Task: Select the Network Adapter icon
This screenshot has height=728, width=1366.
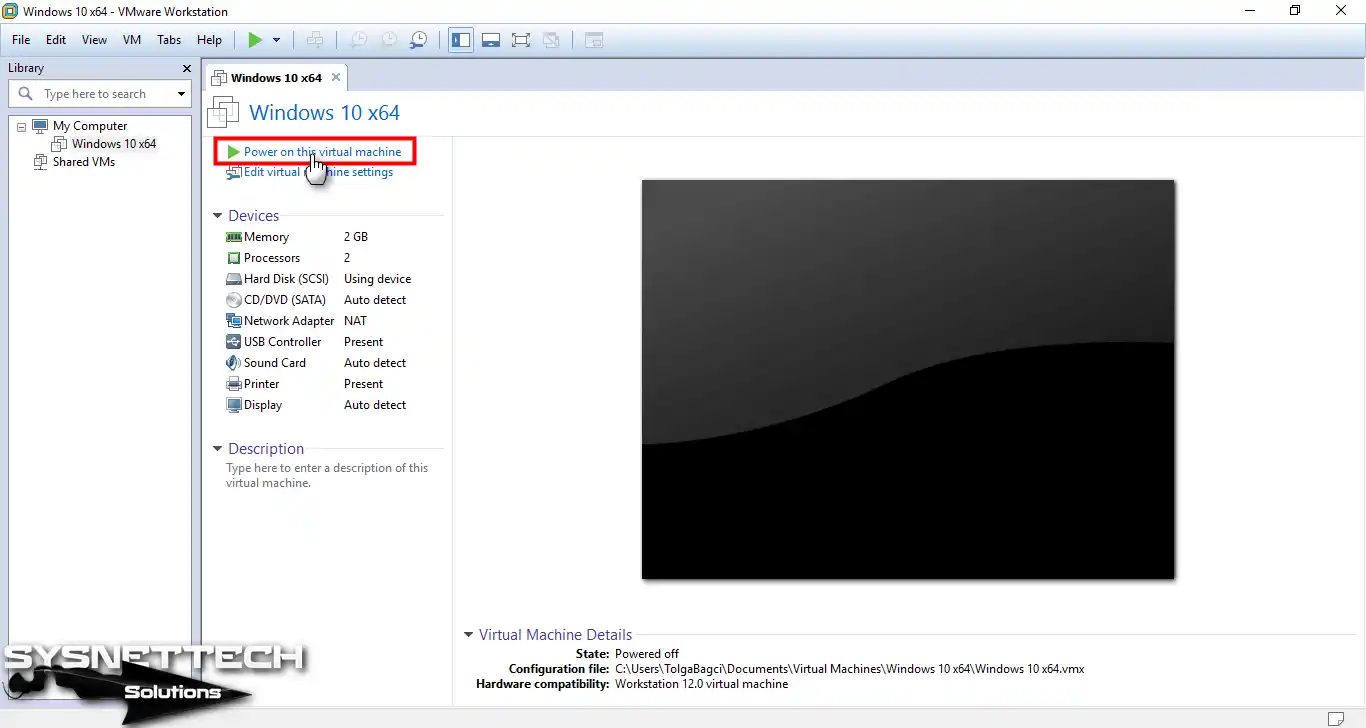Action: [233, 320]
